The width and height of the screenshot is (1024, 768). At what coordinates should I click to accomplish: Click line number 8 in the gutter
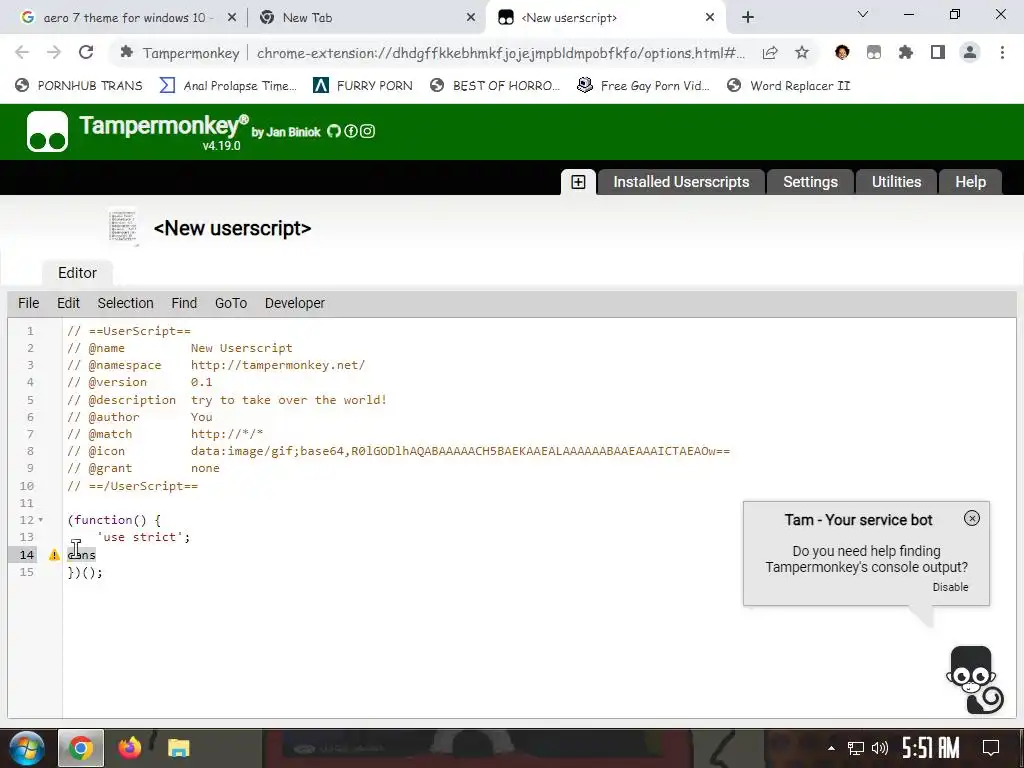pyautogui.click(x=30, y=451)
